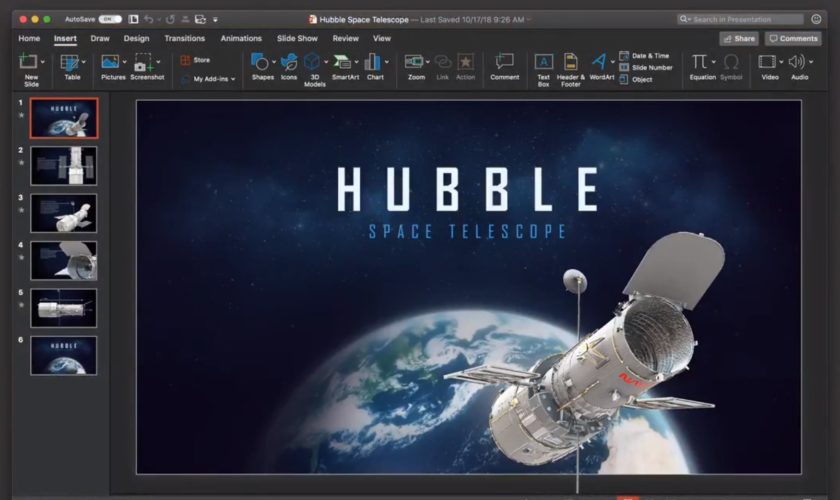This screenshot has width=840, height=500.
Task: Insert a SmartArt graphic
Action: tap(343, 63)
